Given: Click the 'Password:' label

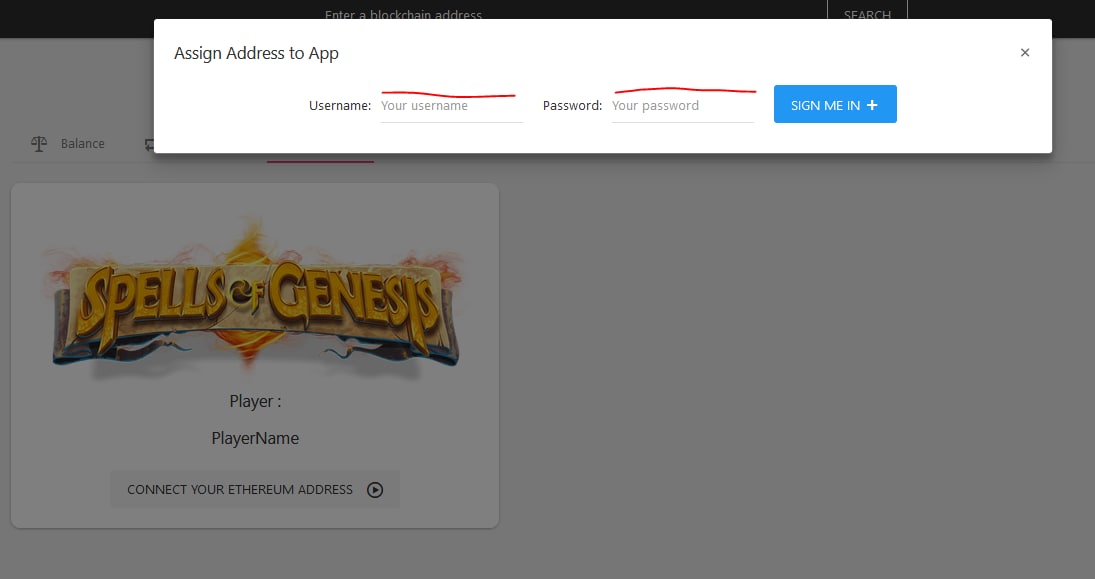Looking at the screenshot, I should 572,105.
